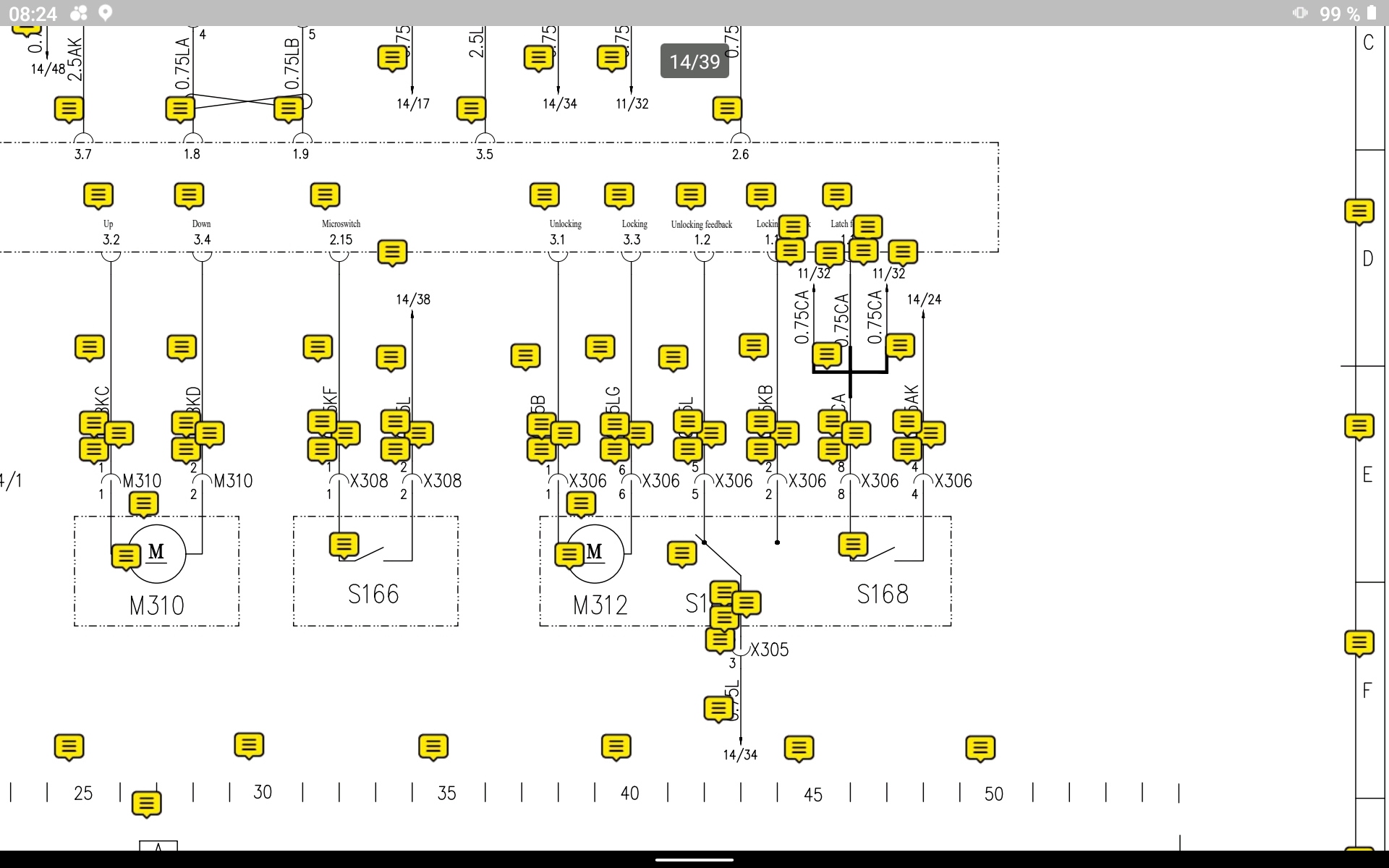This screenshot has width=1389, height=868.
Task: Open comment note above column 35 ruler
Action: (433, 746)
